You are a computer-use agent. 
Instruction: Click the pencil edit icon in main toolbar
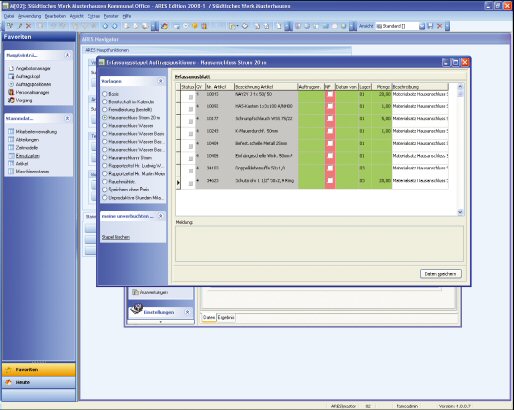[x=20, y=26]
